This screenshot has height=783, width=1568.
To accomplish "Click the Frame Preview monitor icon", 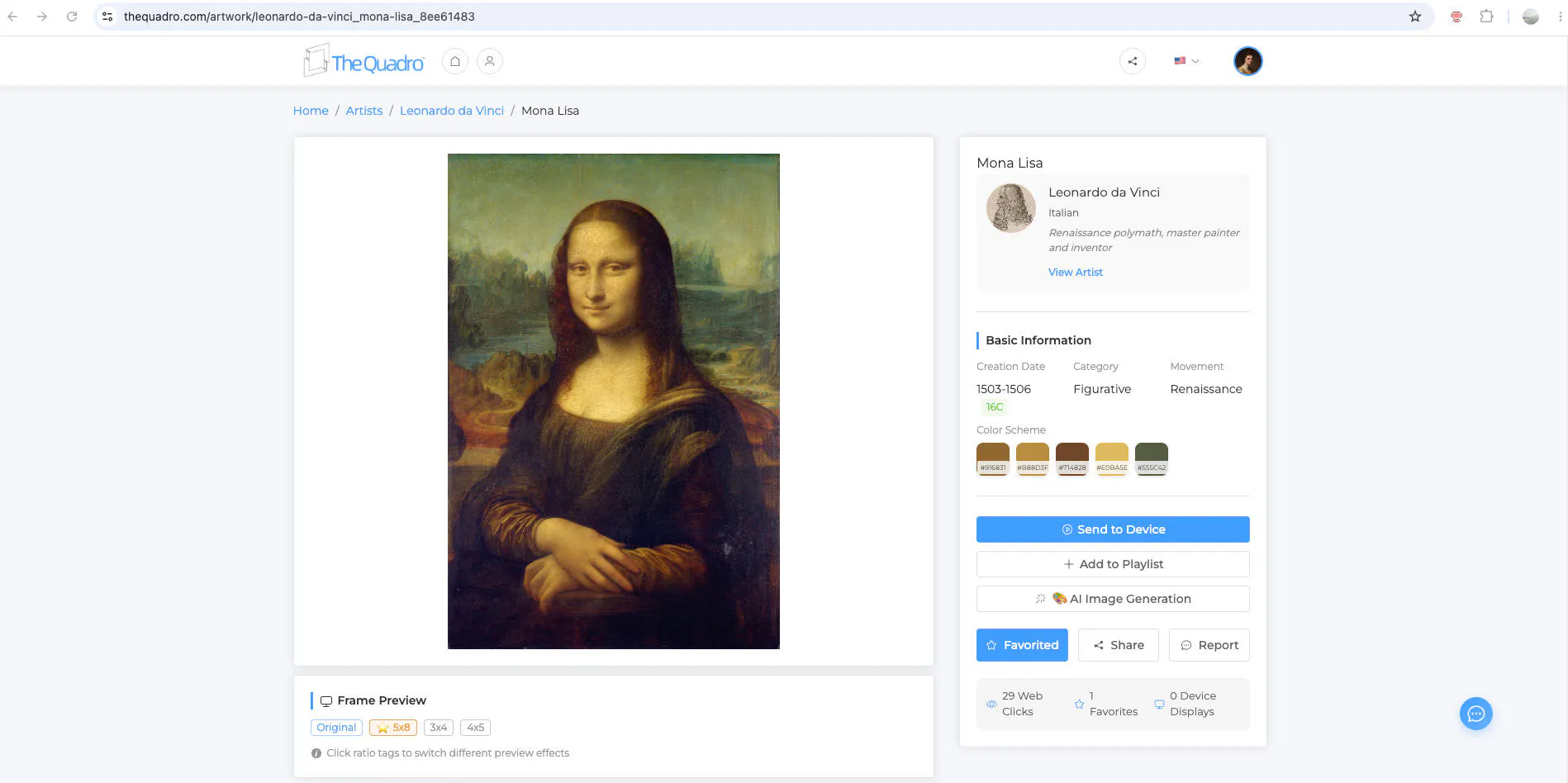I will tap(326, 701).
